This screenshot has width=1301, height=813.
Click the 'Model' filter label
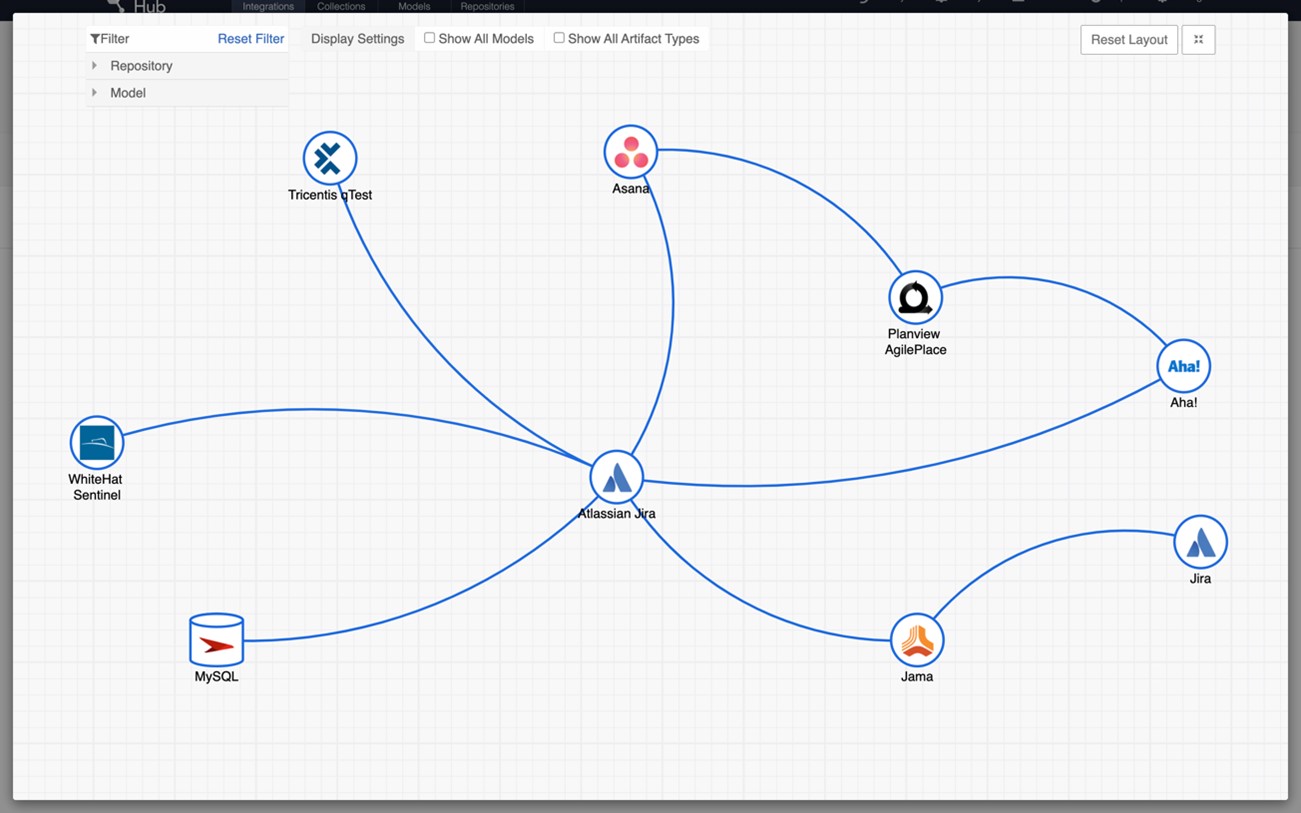[128, 93]
